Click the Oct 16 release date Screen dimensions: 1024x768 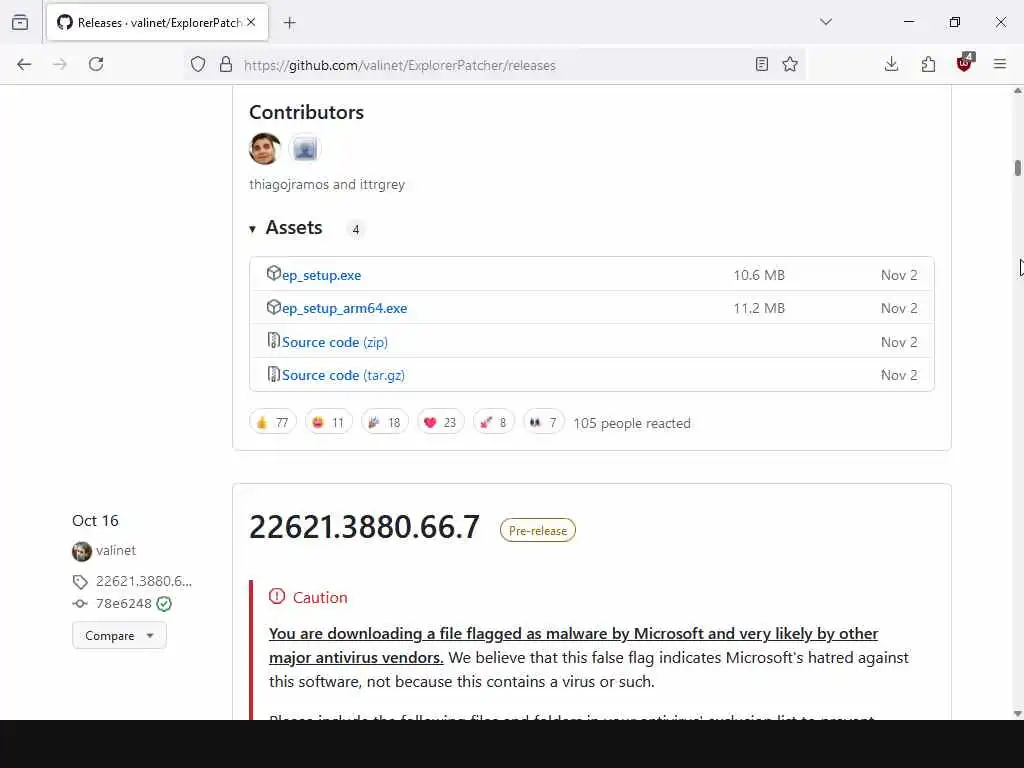tap(95, 520)
